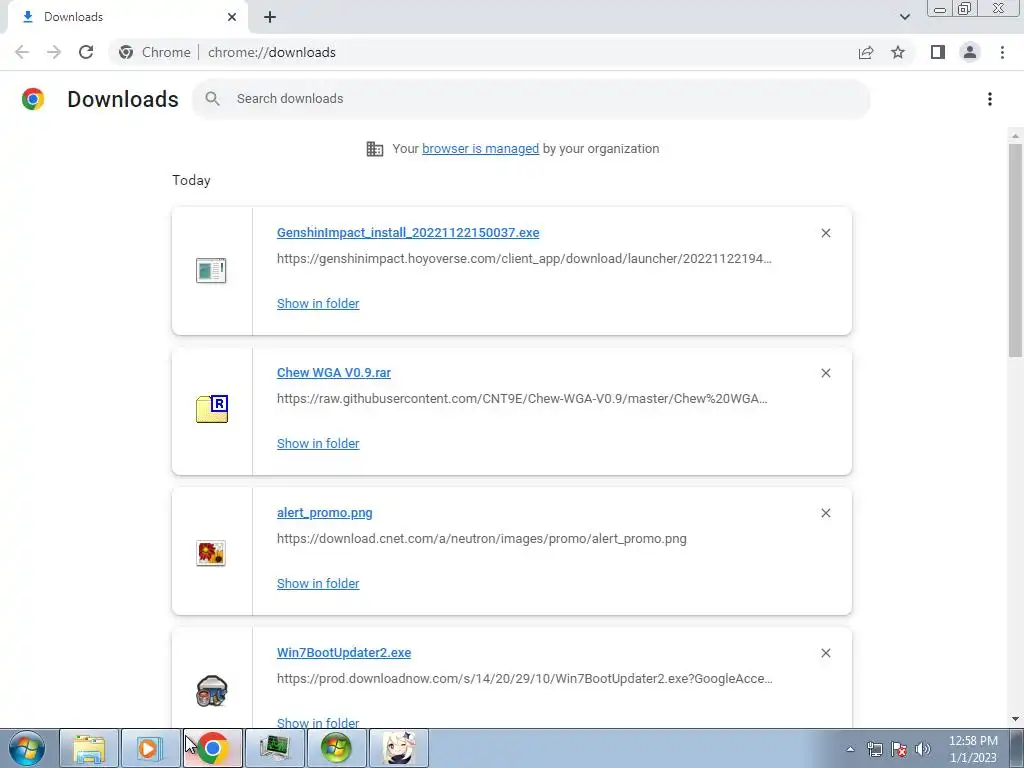Close the Downloads tab
Screen dimensions: 1024x768
point(232,17)
